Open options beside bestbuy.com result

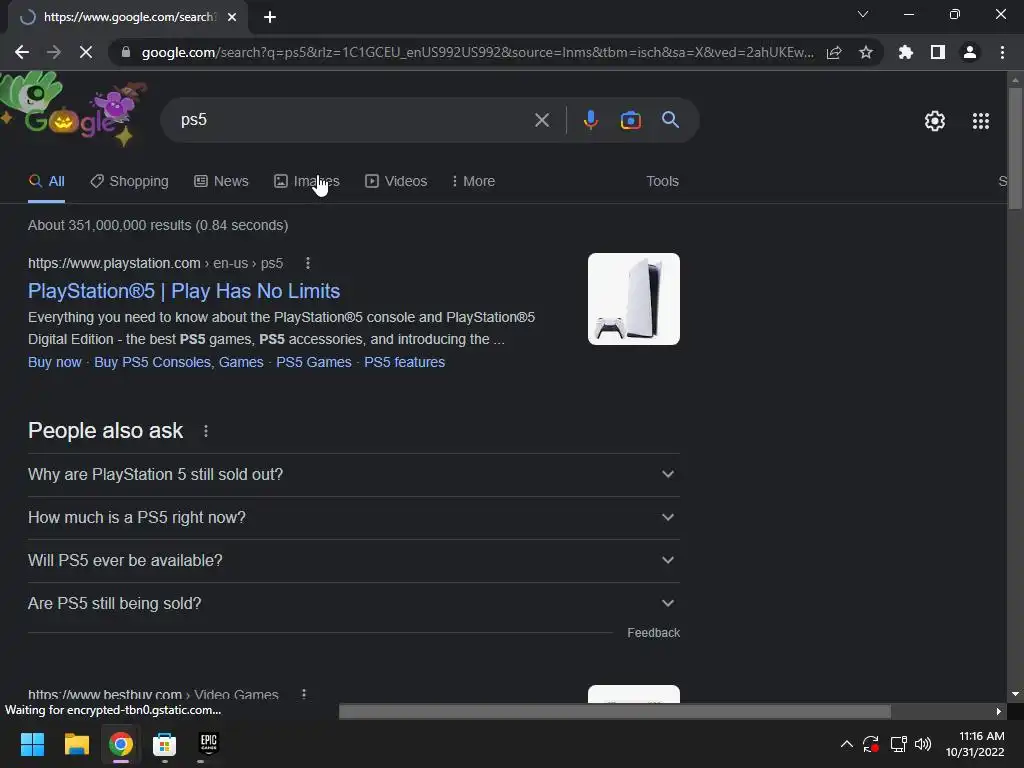tap(304, 695)
